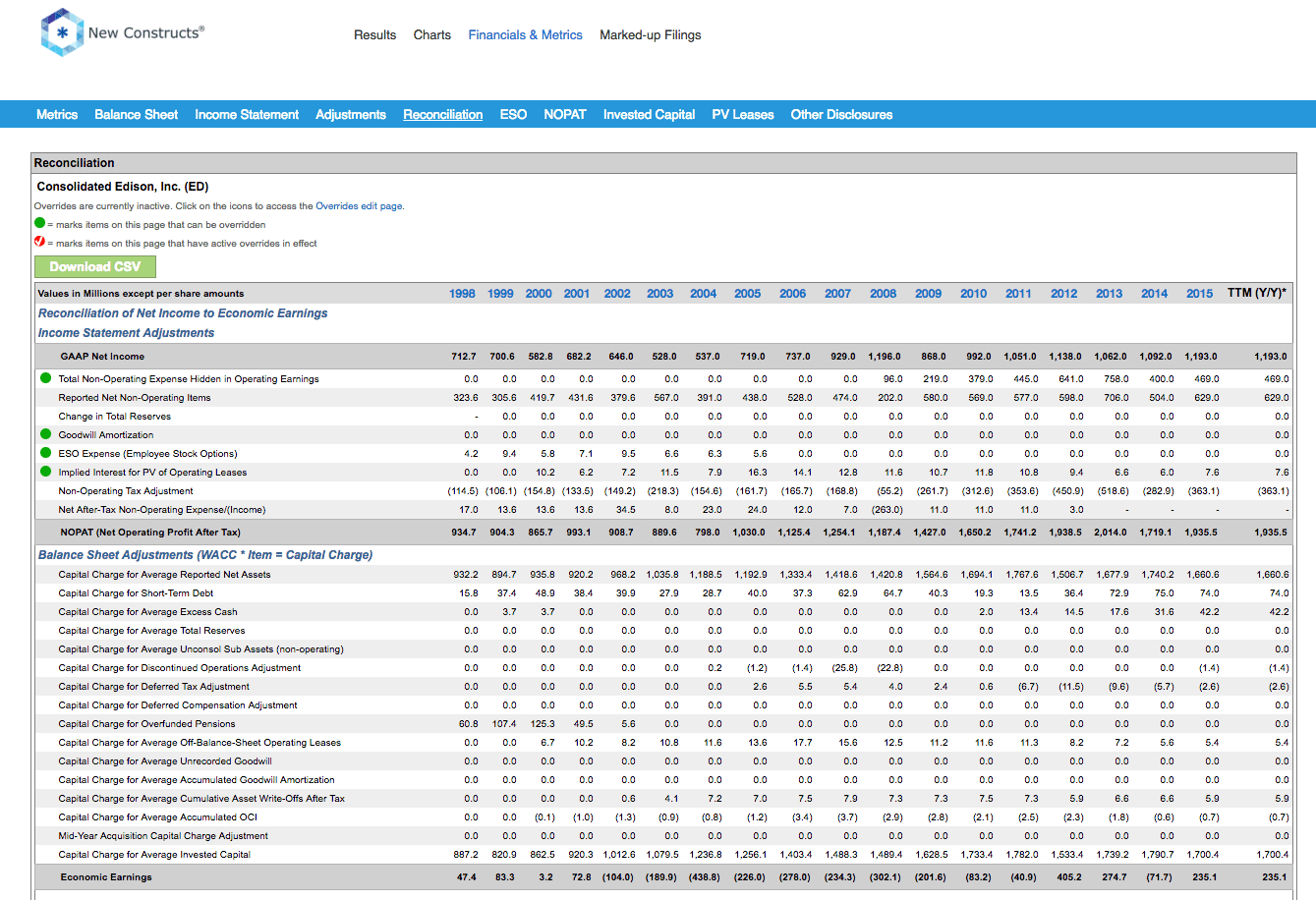The image size is (1316, 900).
Task: Click the New Constructs logo icon
Action: [62, 32]
